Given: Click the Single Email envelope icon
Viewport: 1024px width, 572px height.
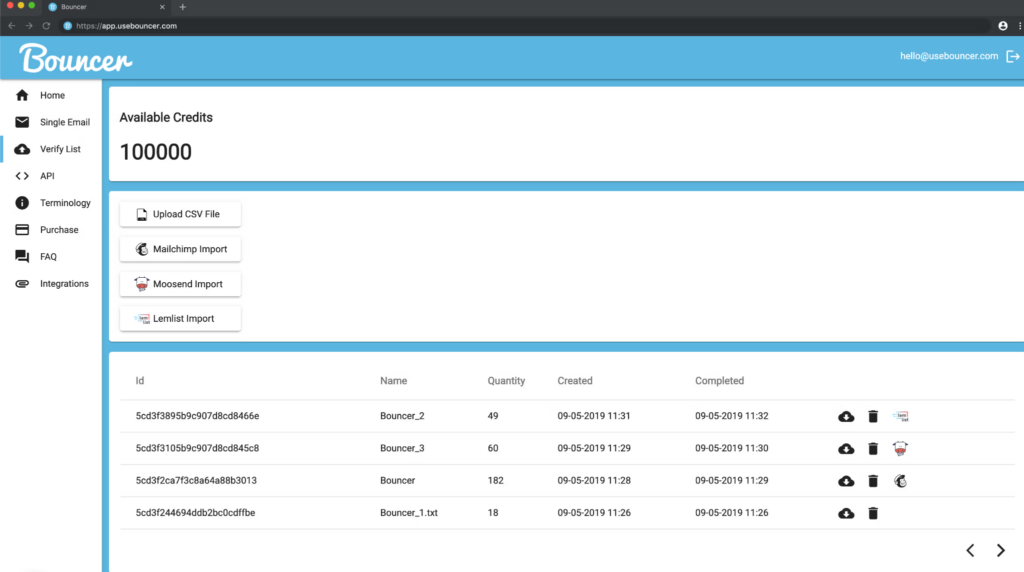Looking at the screenshot, I should coord(22,122).
